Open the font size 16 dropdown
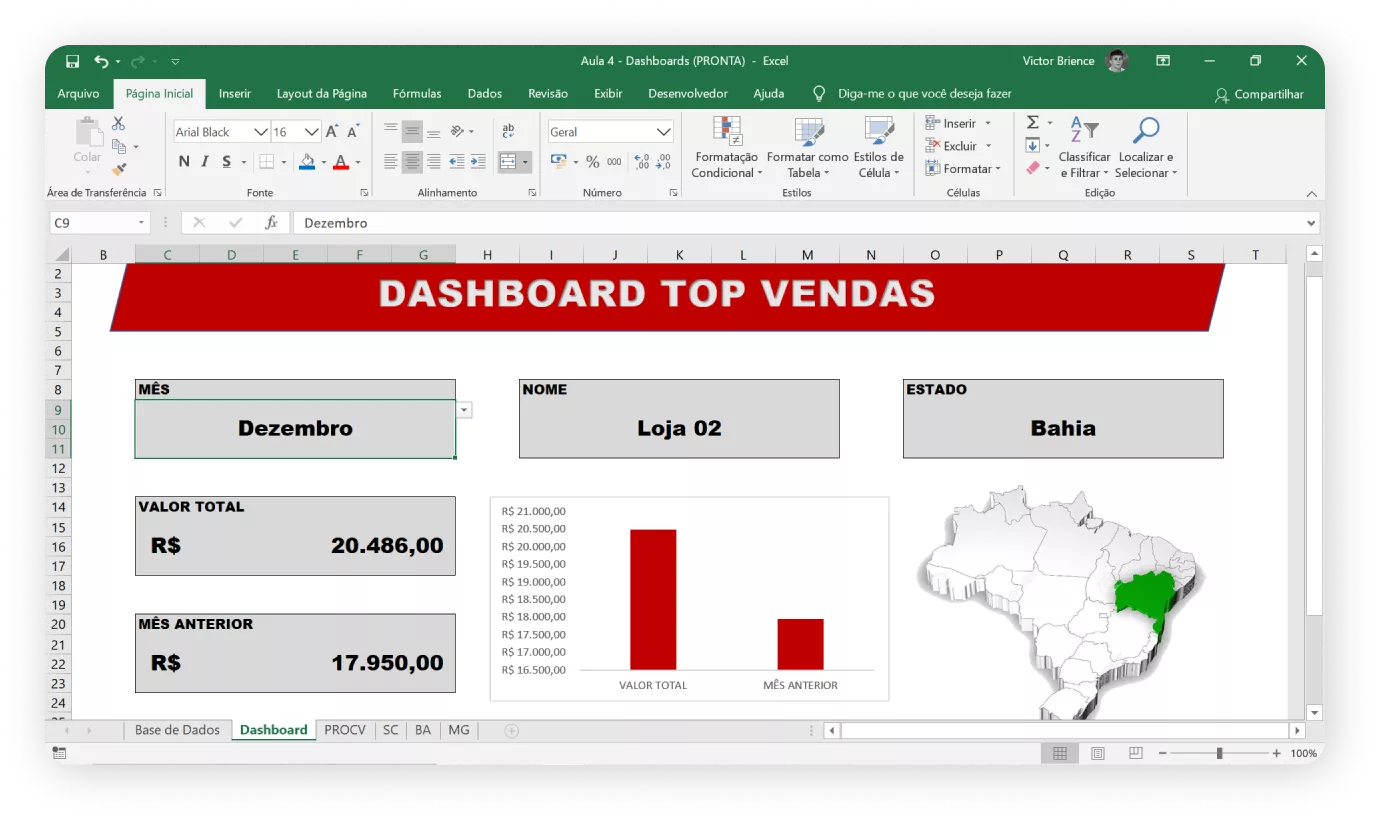 (311, 132)
